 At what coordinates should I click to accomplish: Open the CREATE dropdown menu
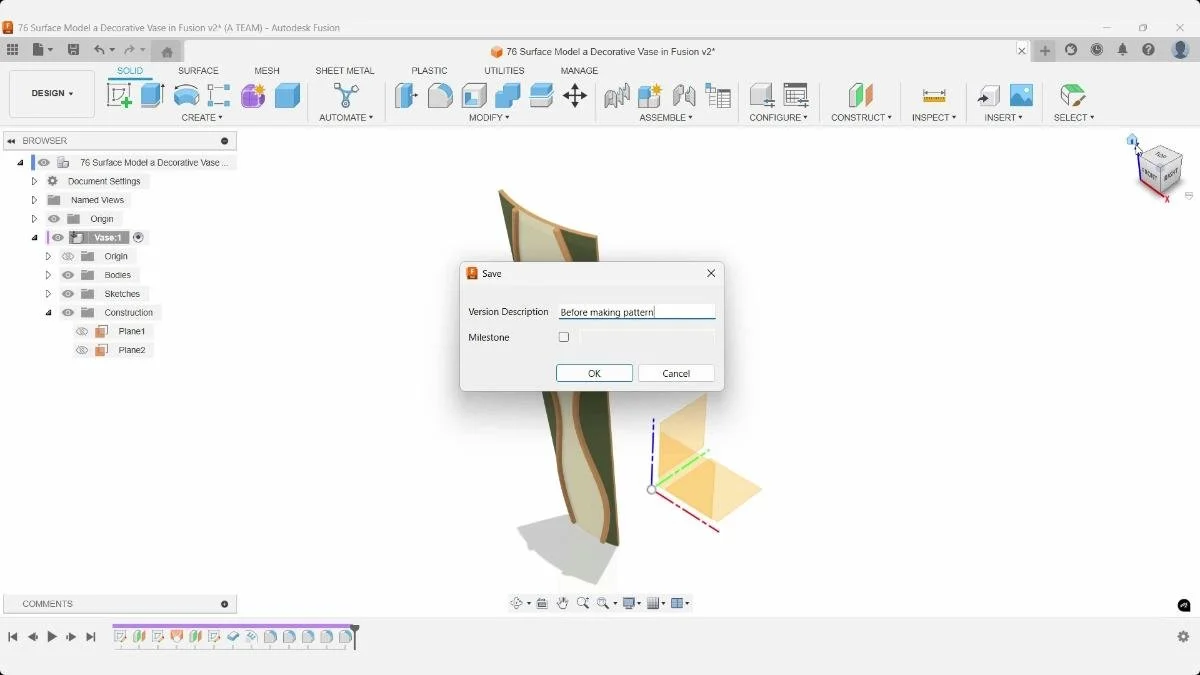(202, 117)
